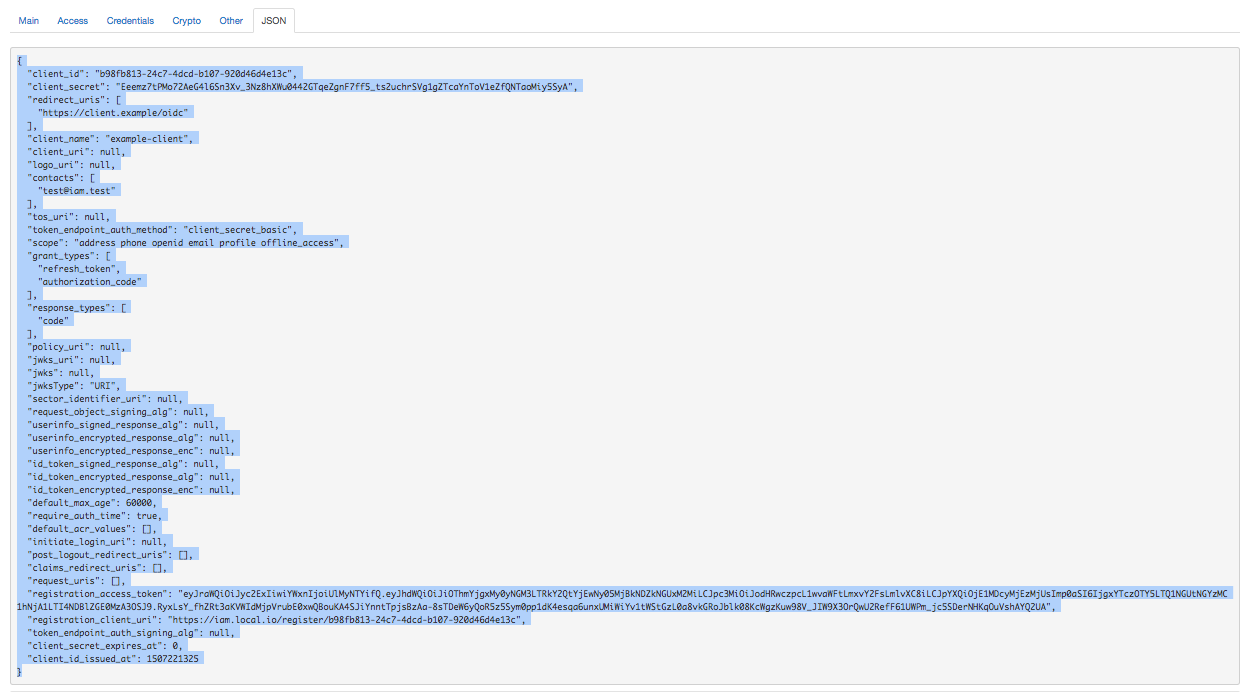Go to the Crypto tab
This screenshot has width=1250, height=692.
tap(186, 20)
